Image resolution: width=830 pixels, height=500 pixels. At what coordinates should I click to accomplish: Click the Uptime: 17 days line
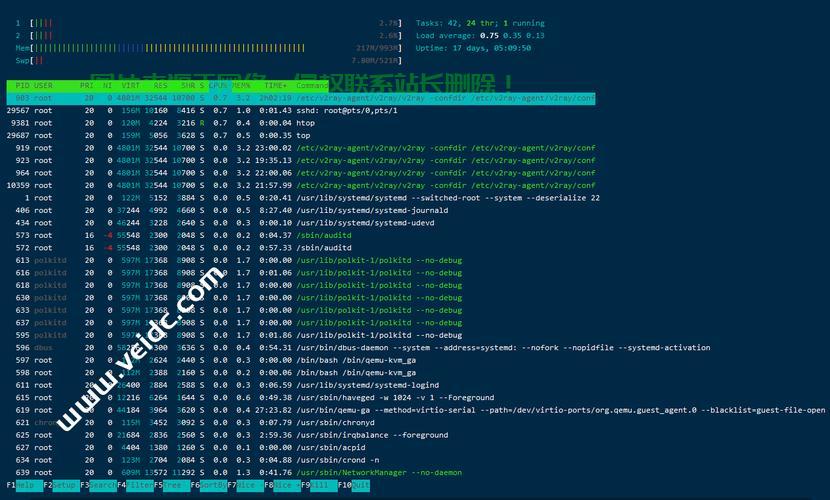[473, 48]
